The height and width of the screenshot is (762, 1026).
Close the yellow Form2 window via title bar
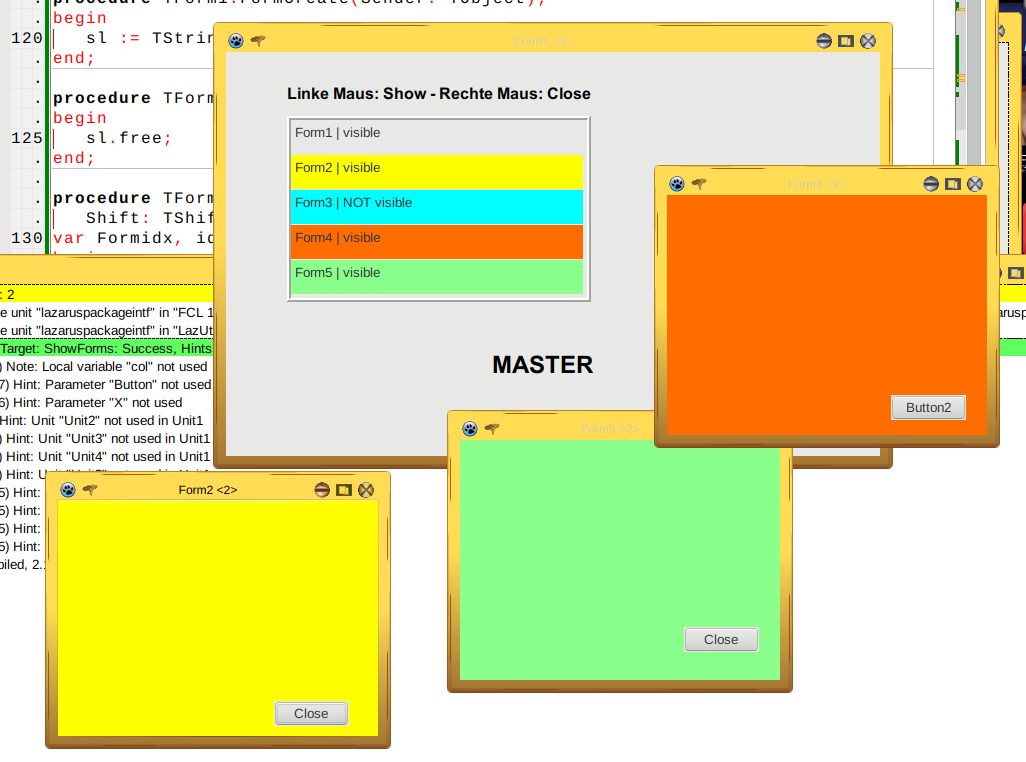point(366,490)
